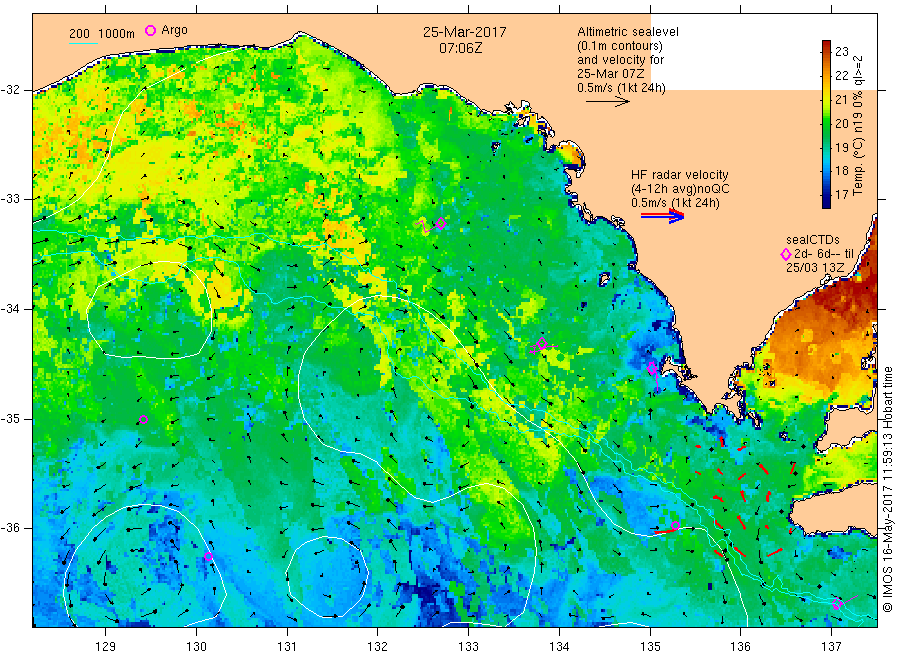Click latitude axis label -32
Image resolution: width=900 pixels, height=660 pixels.
pyautogui.click(x=10, y=90)
